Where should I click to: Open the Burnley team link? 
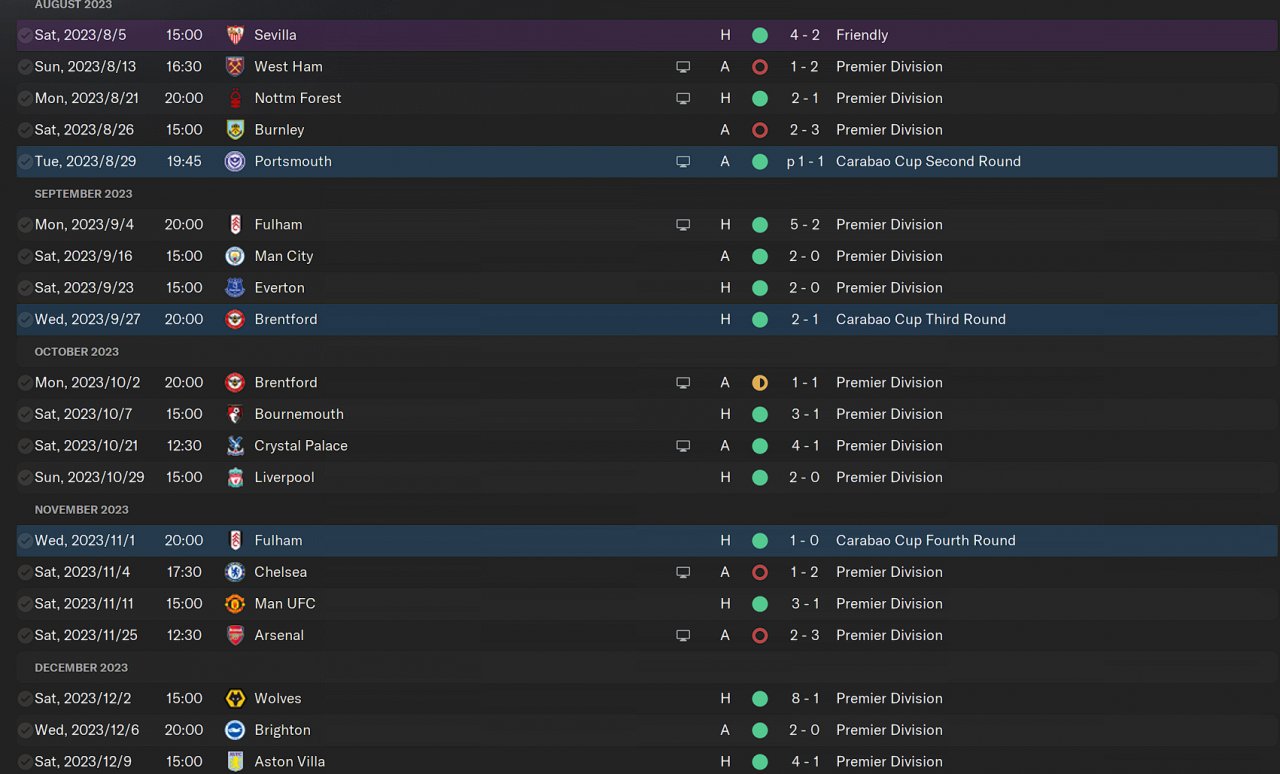click(x=279, y=130)
